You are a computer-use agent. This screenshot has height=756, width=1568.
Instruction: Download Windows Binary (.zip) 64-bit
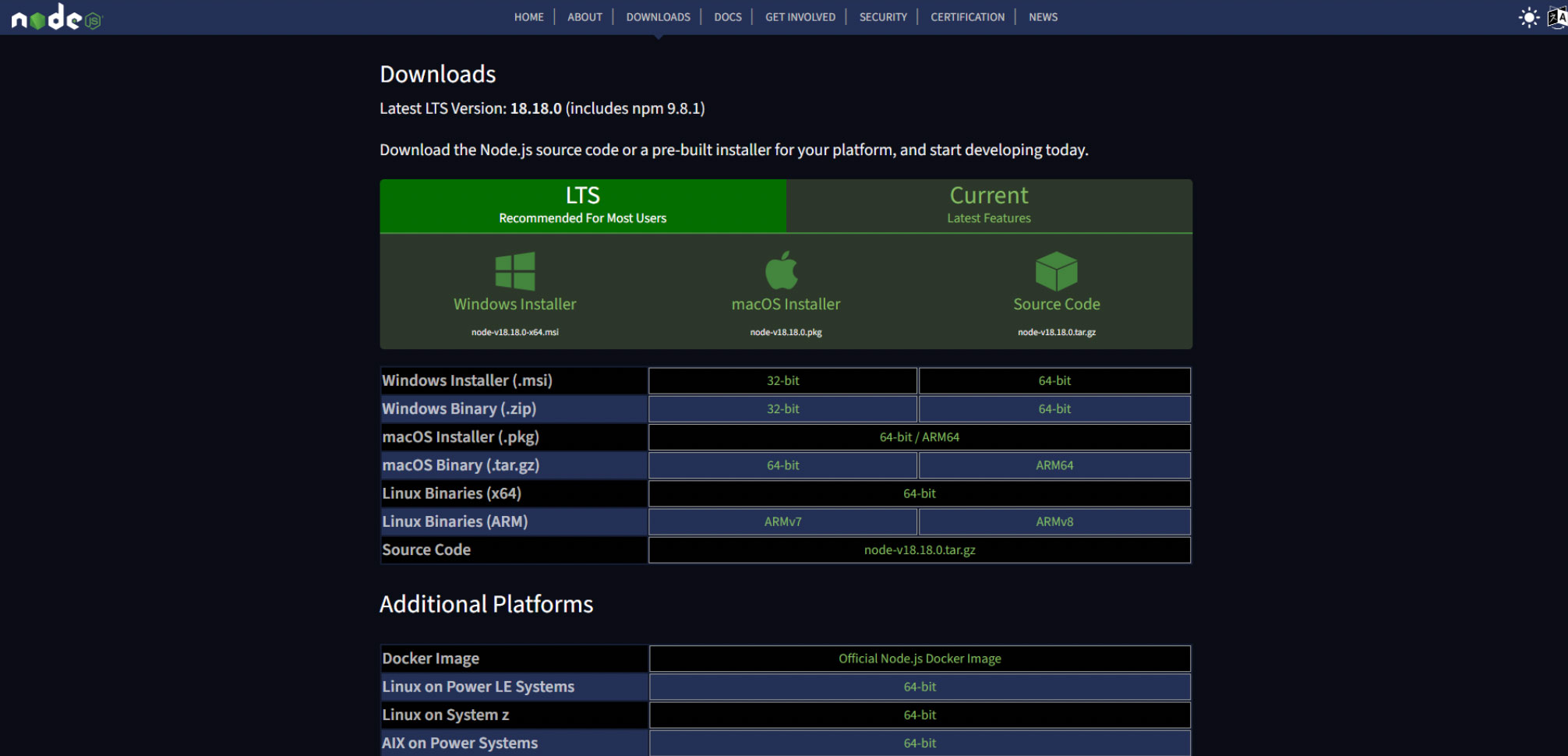point(1054,408)
